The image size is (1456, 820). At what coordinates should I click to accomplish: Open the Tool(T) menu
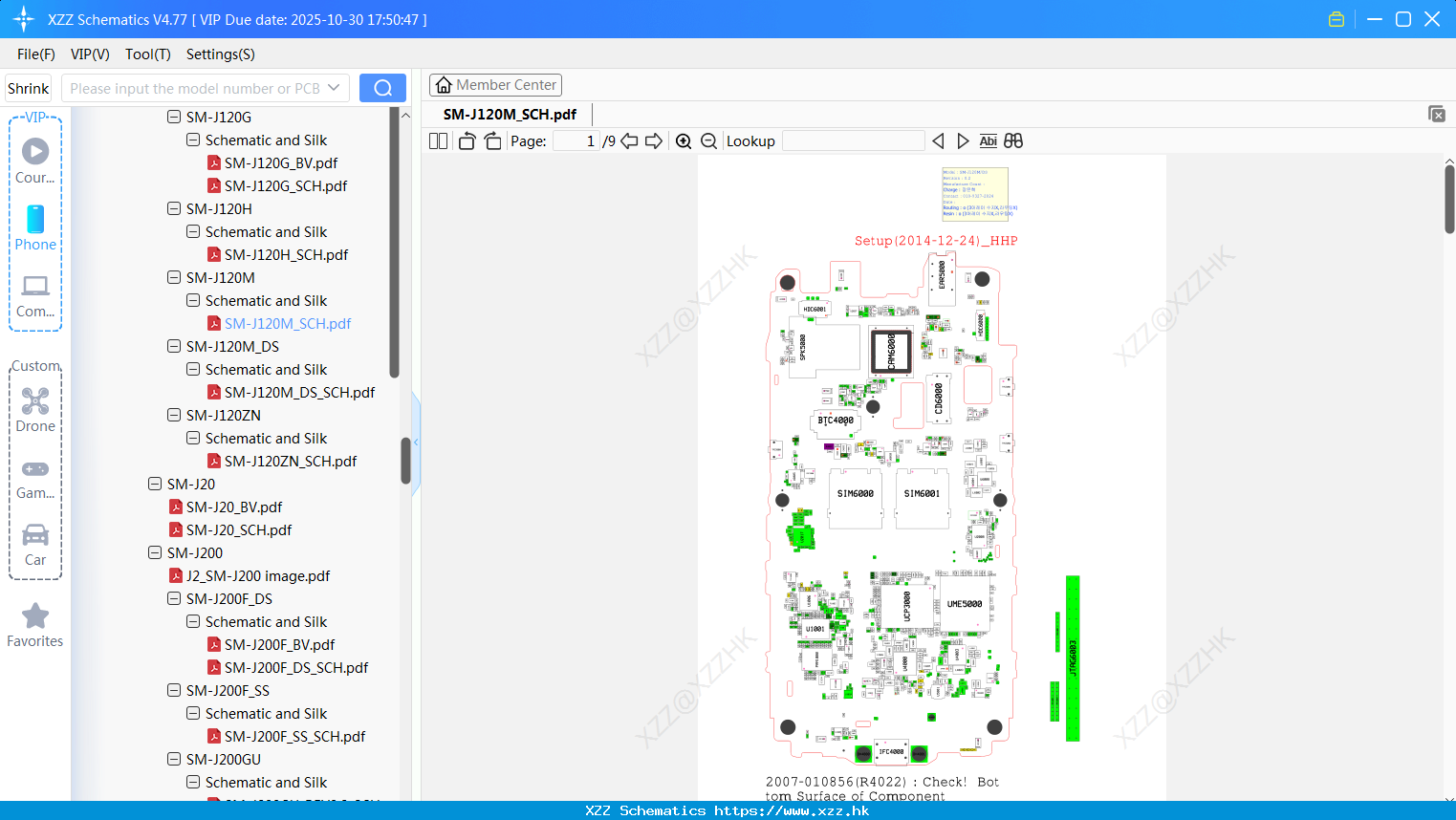point(148,54)
